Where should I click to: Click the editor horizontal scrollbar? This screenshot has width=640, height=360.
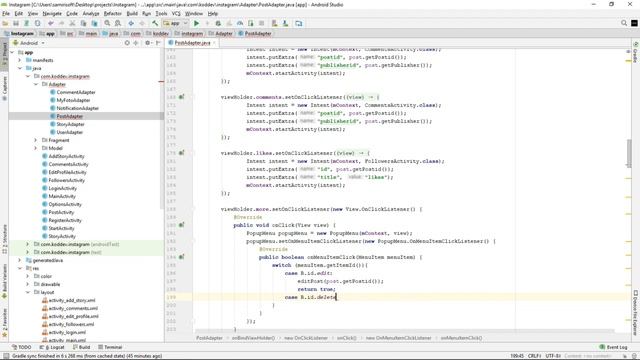404,331
